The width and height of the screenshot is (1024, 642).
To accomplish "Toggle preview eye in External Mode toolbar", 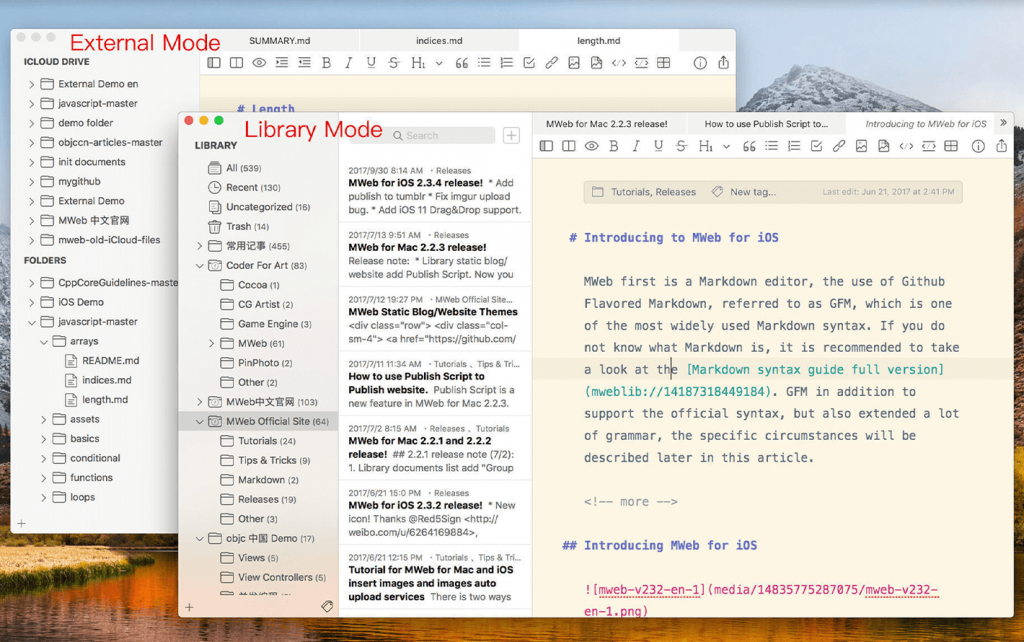I will coord(259,63).
